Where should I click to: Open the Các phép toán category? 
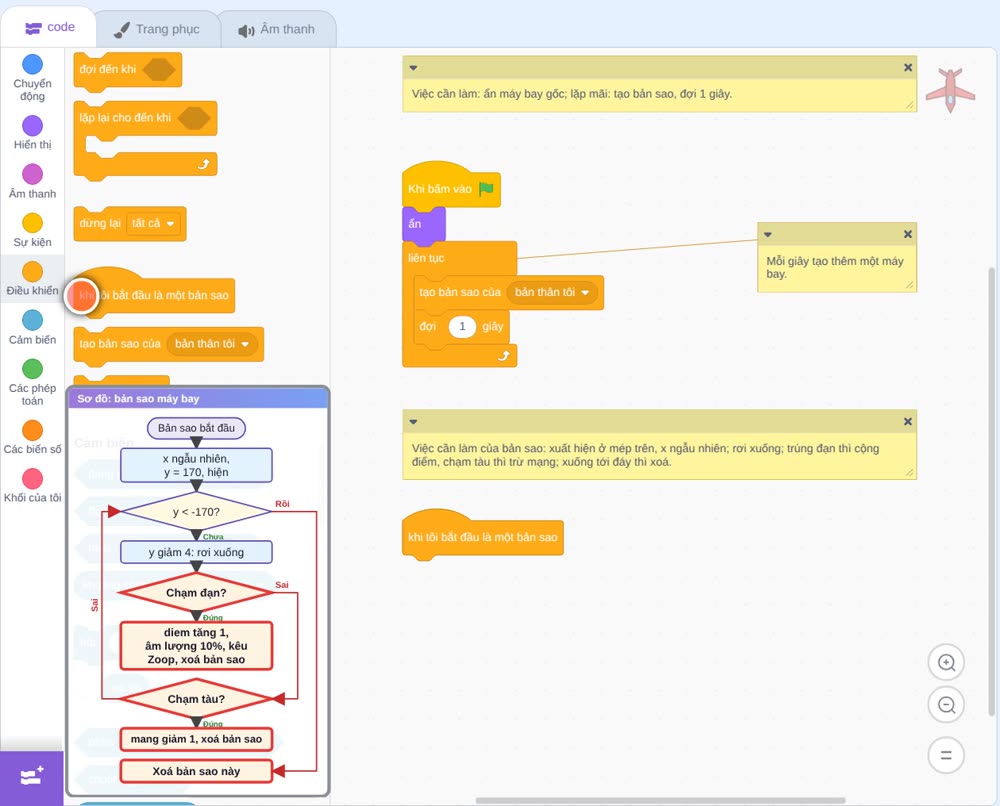tap(32, 383)
